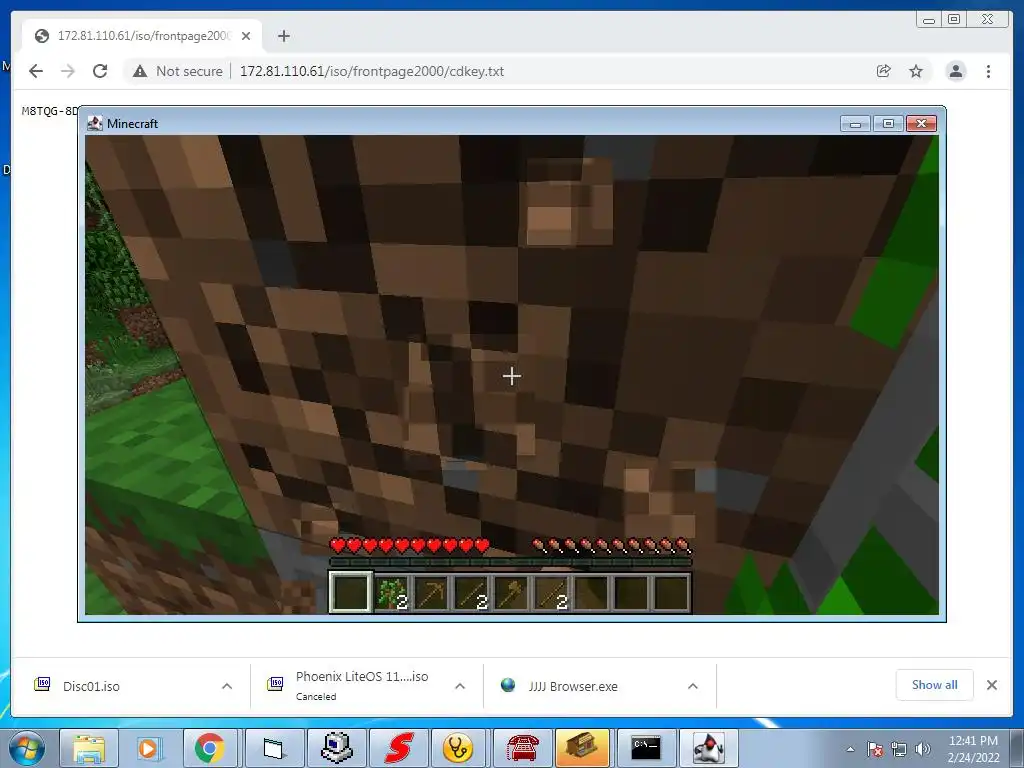This screenshot has width=1024, height=768.
Task: Show hidden system tray icons
Action: pos(850,749)
